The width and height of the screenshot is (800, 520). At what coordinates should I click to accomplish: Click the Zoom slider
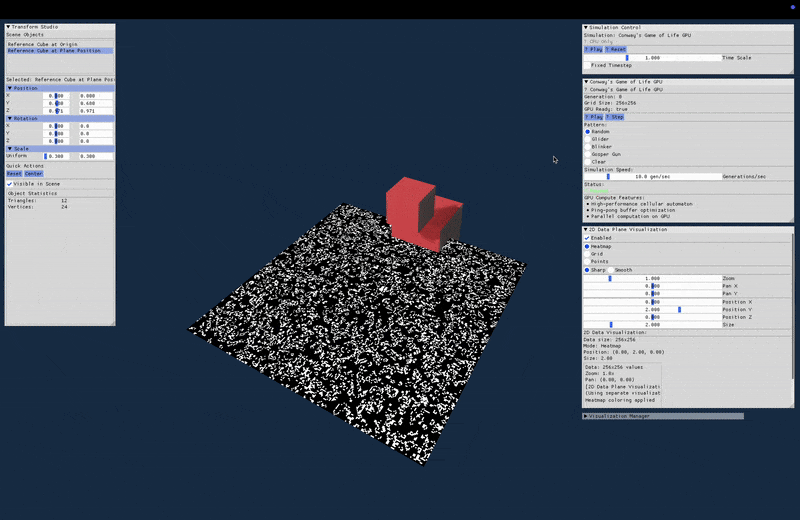(x=652, y=279)
